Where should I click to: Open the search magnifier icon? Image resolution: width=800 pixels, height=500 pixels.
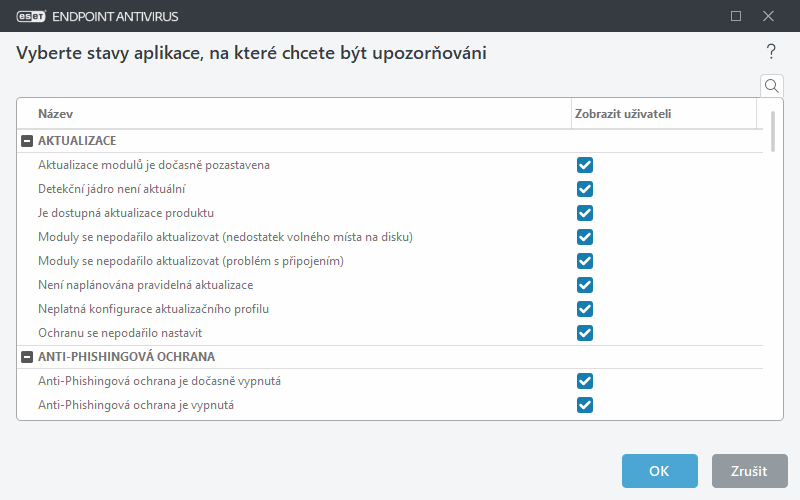771,86
